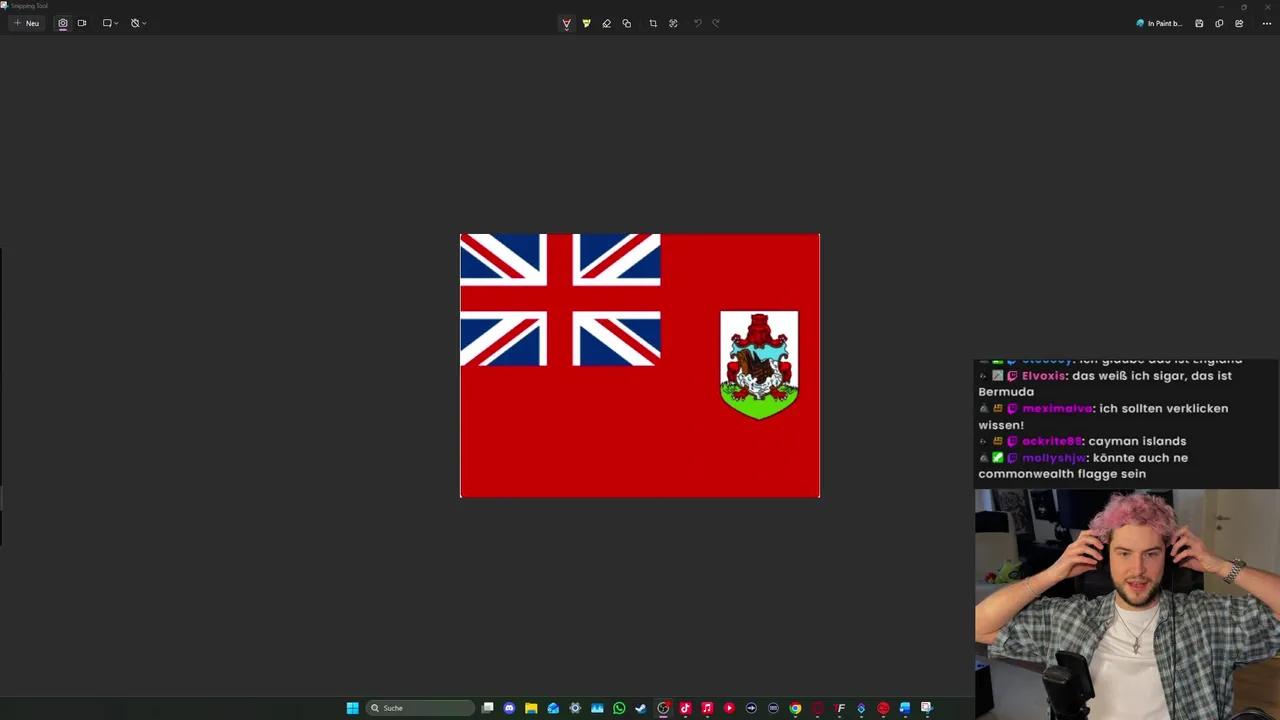Open Task View on the taskbar
The image size is (1280, 720).
tap(487, 708)
